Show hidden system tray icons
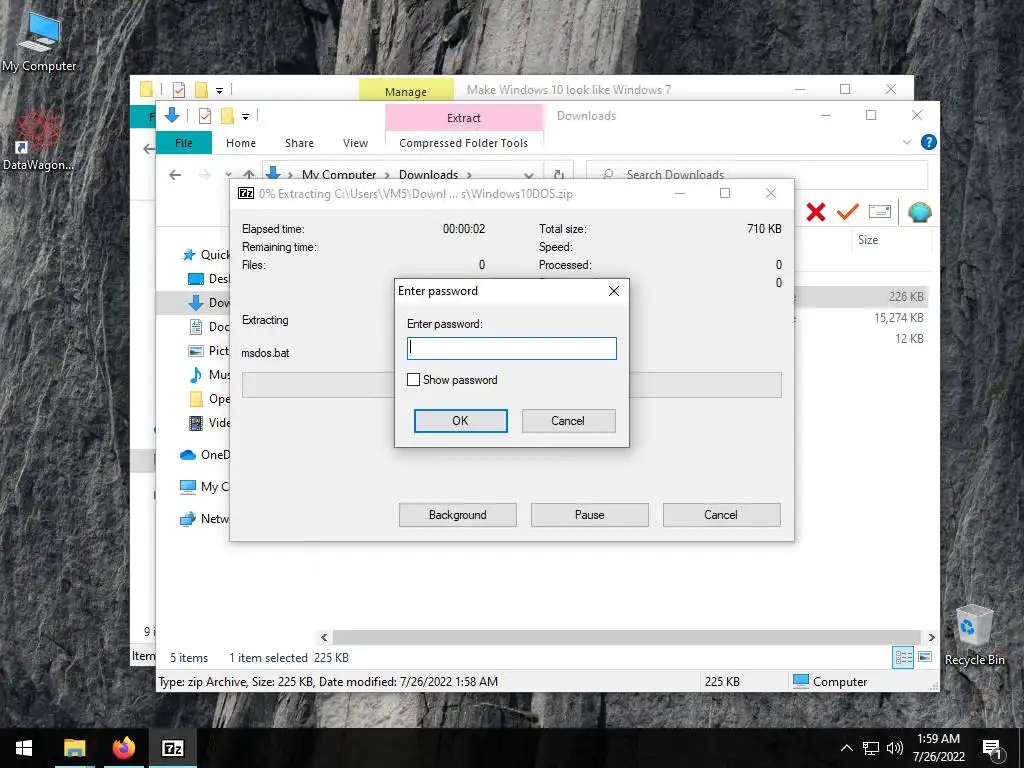Image resolution: width=1024 pixels, height=768 pixels. point(846,748)
